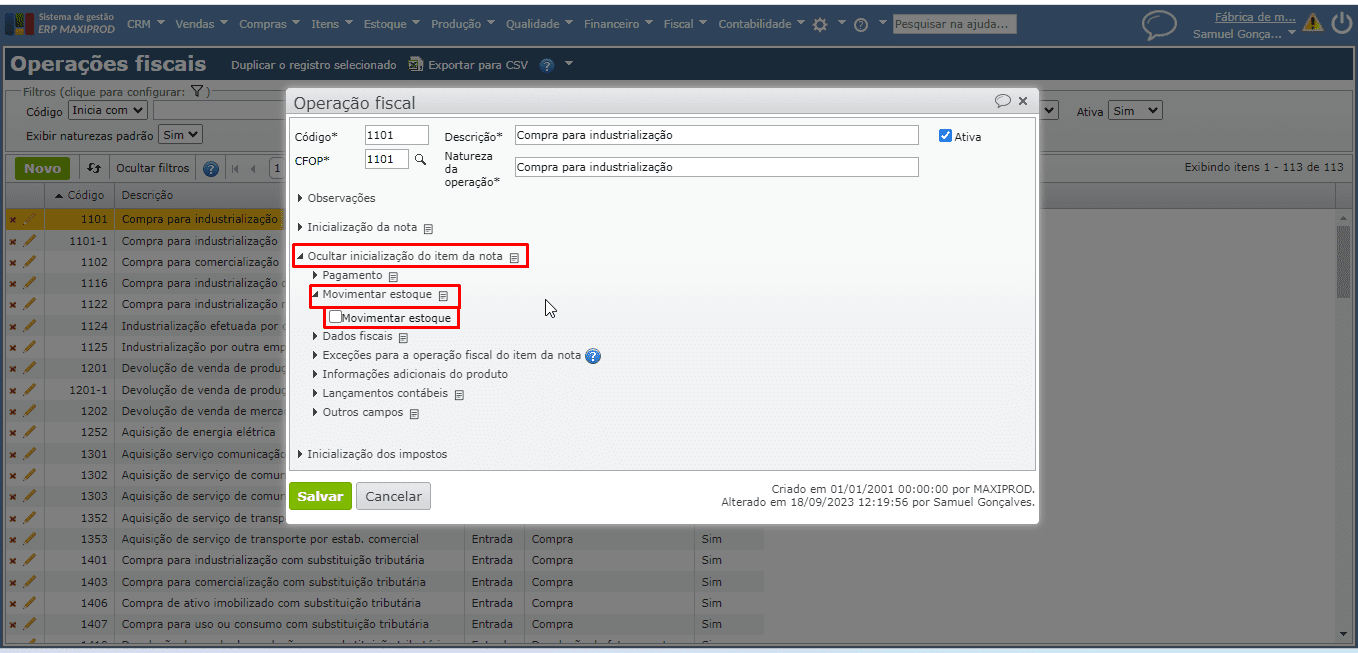Go to first page using the grid pager icon

[236, 168]
